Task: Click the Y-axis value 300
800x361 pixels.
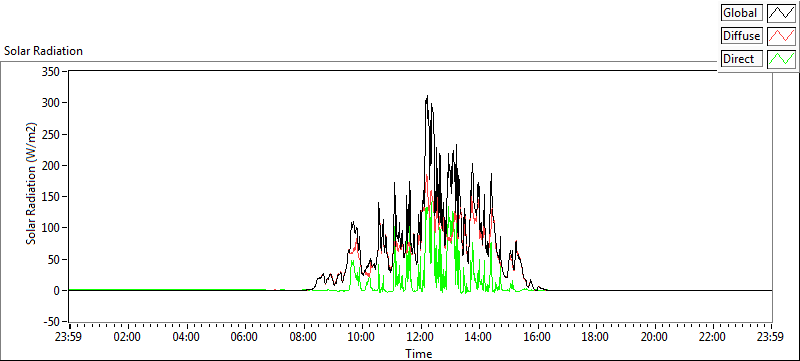Action: click(52, 103)
